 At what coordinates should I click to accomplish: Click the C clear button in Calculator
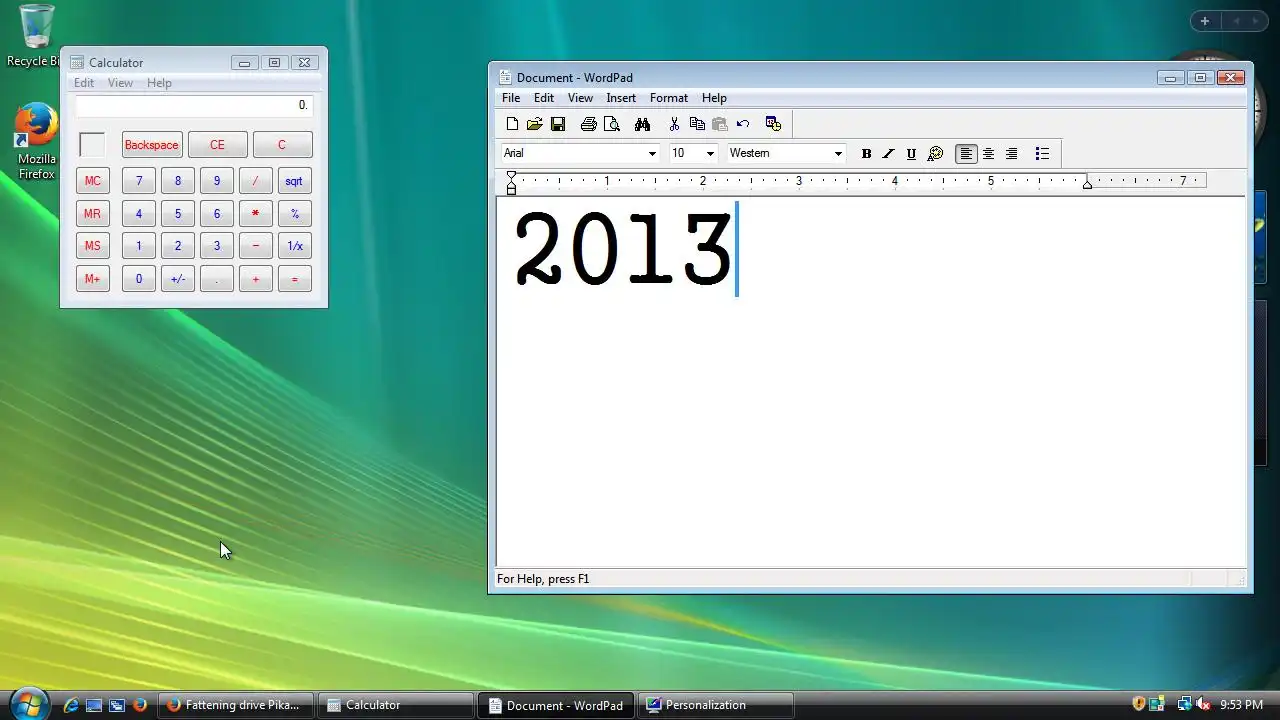click(x=282, y=145)
